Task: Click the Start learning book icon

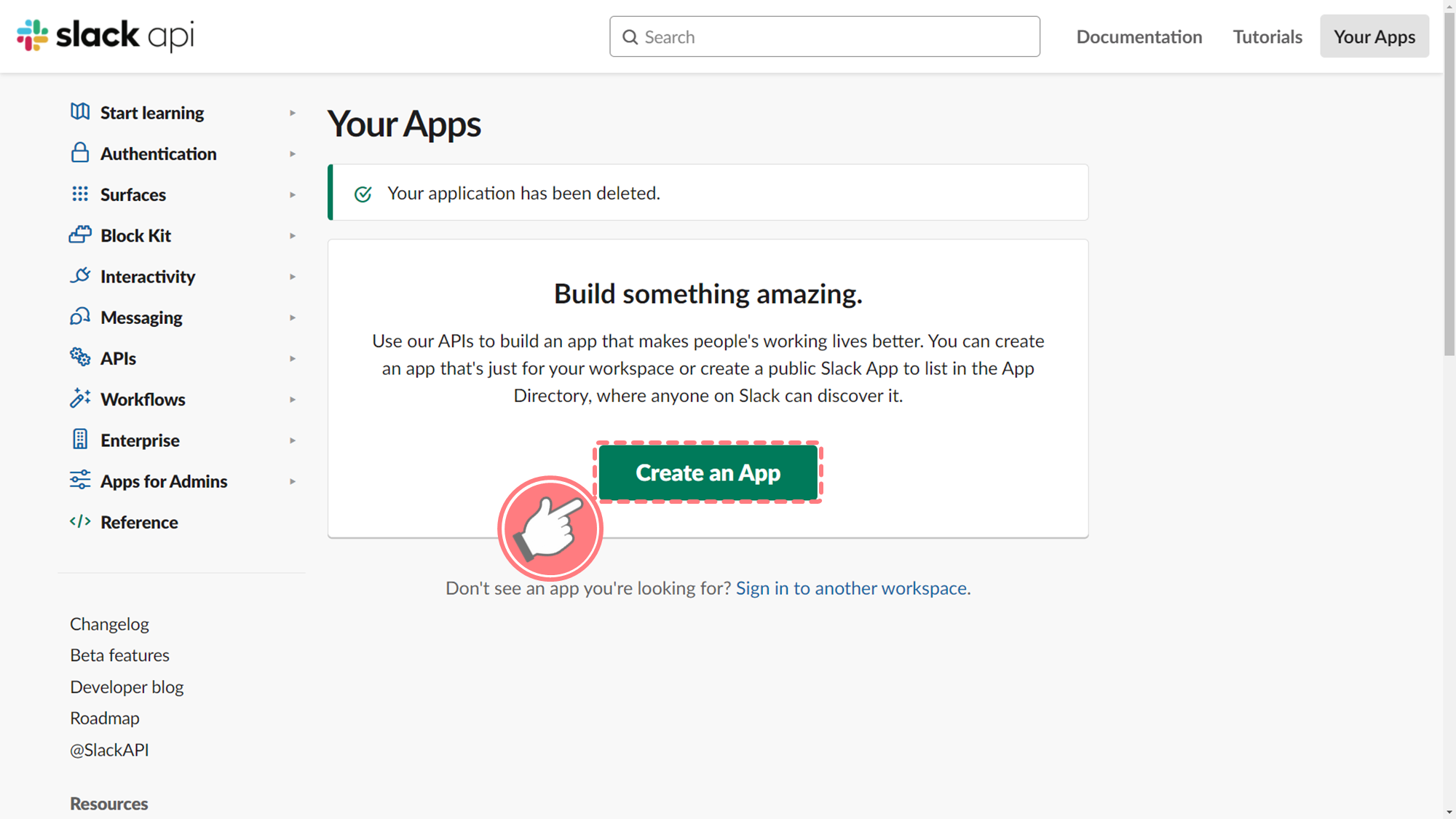Action: coord(80,112)
